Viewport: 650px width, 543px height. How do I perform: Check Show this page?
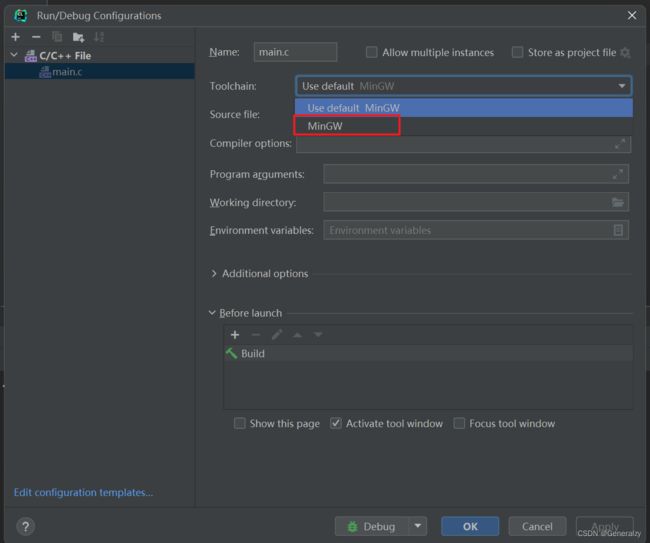[240, 423]
